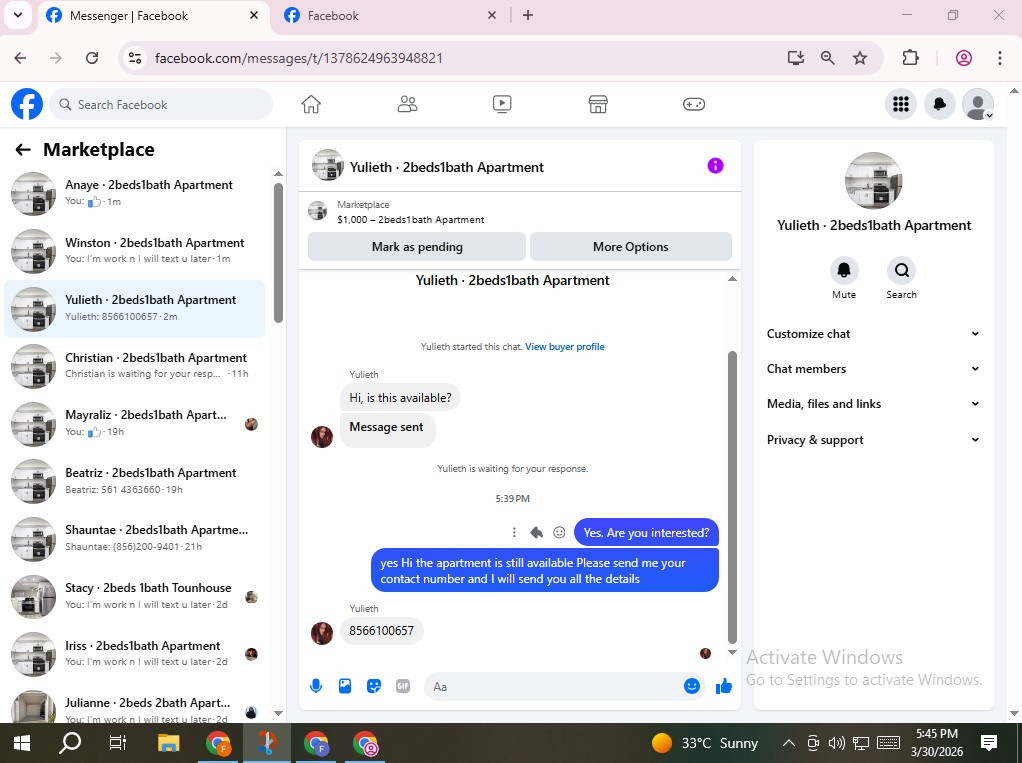Screen dimensions: 1022x763
Task: Click the attach photo icon
Action: pyautogui.click(x=345, y=686)
